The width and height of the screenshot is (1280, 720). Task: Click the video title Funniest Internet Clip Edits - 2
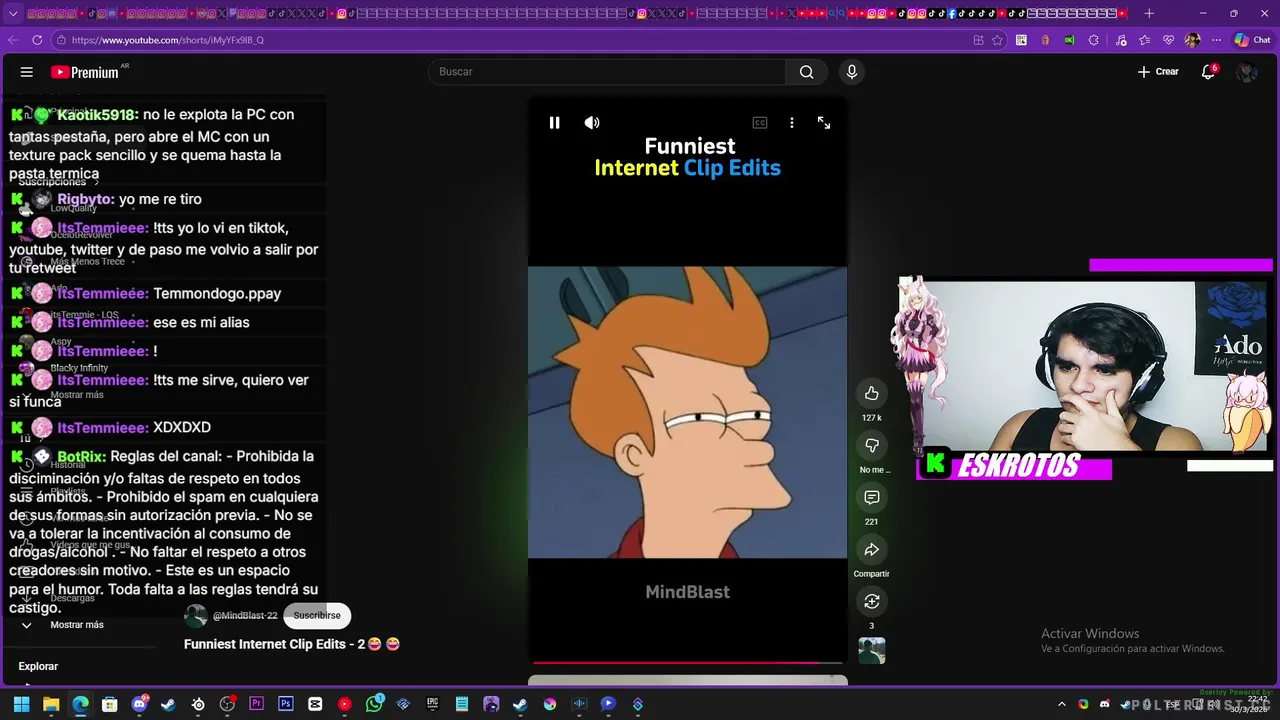tap(292, 645)
